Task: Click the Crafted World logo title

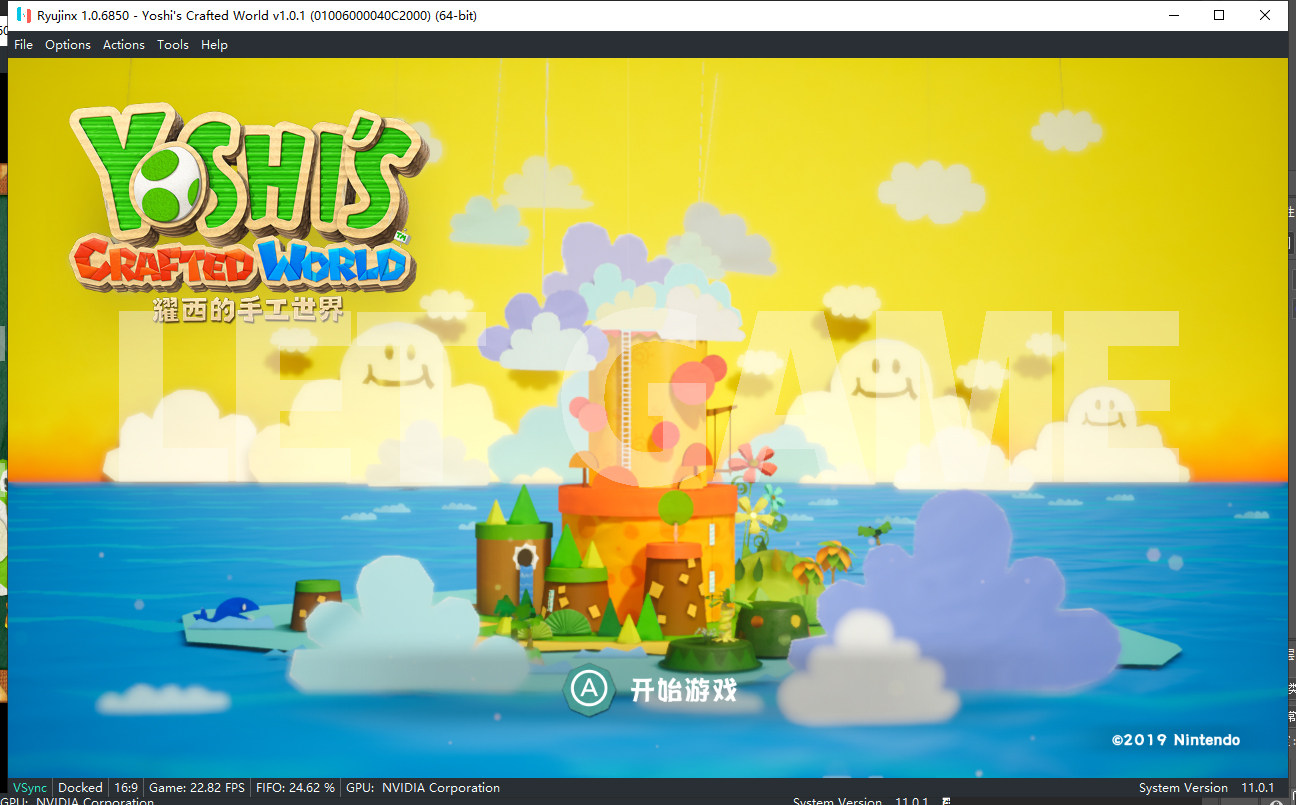Action: point(240,263)
